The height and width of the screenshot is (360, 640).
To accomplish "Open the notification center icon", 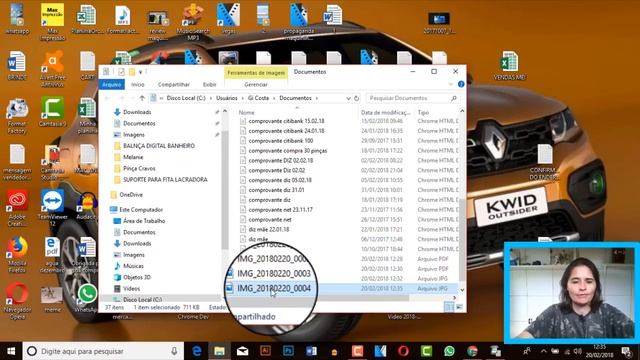I will tap(627, 351).
